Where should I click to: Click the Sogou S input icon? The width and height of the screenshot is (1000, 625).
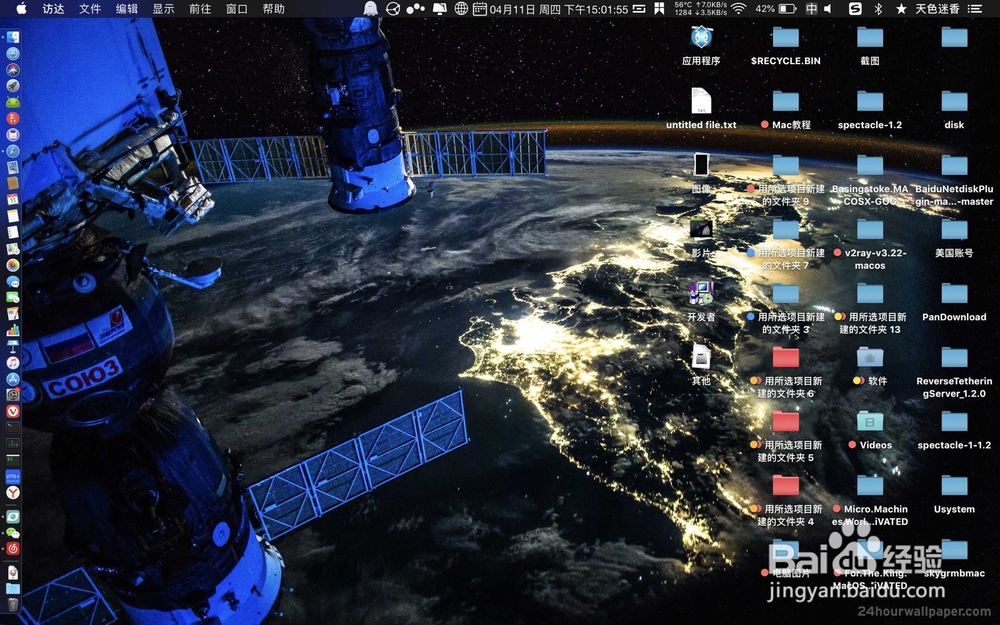[855, 8]
